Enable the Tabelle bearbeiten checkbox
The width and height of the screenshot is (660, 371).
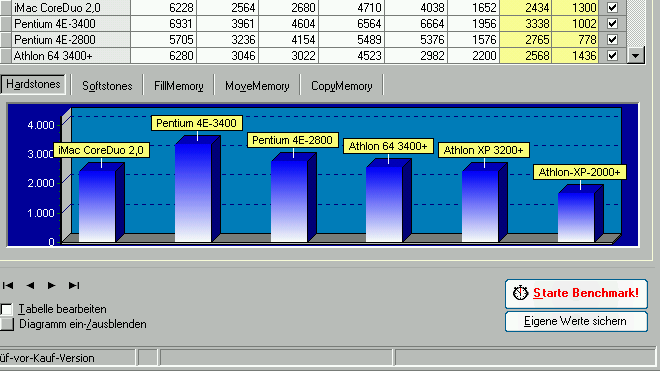(6, 309)
